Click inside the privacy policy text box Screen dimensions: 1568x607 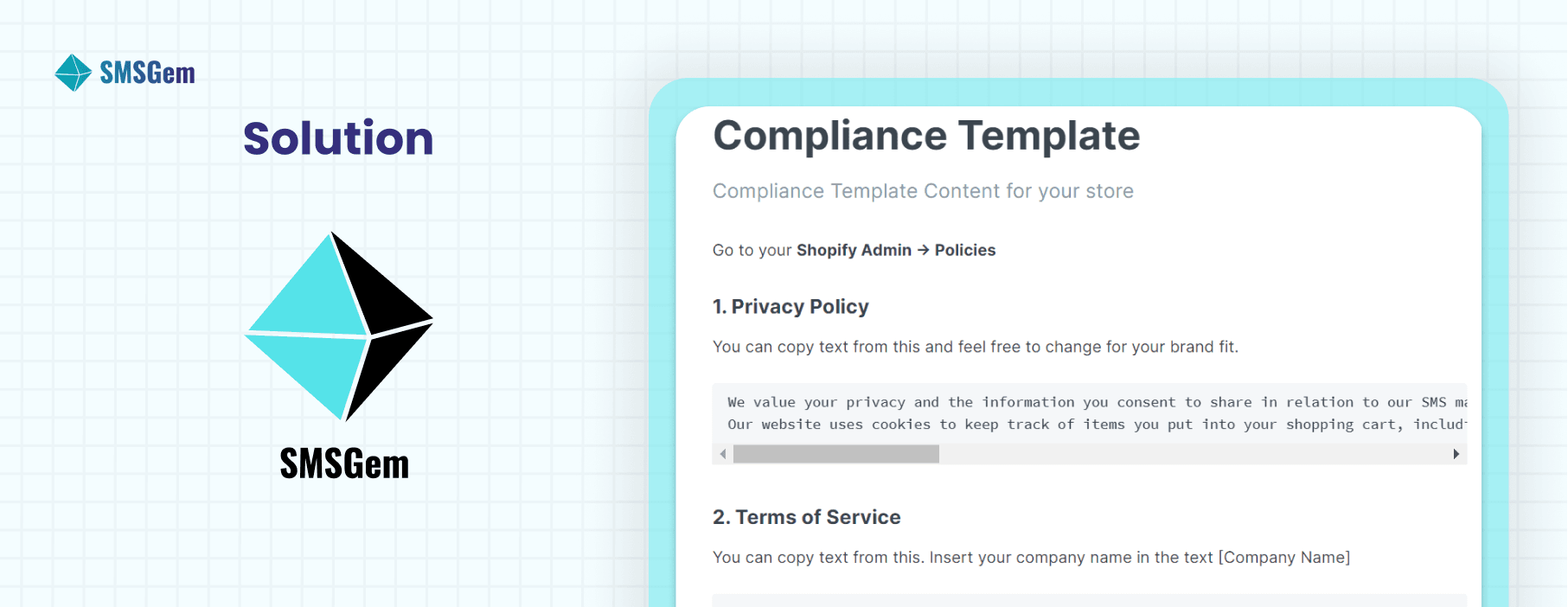(1038, 413)
